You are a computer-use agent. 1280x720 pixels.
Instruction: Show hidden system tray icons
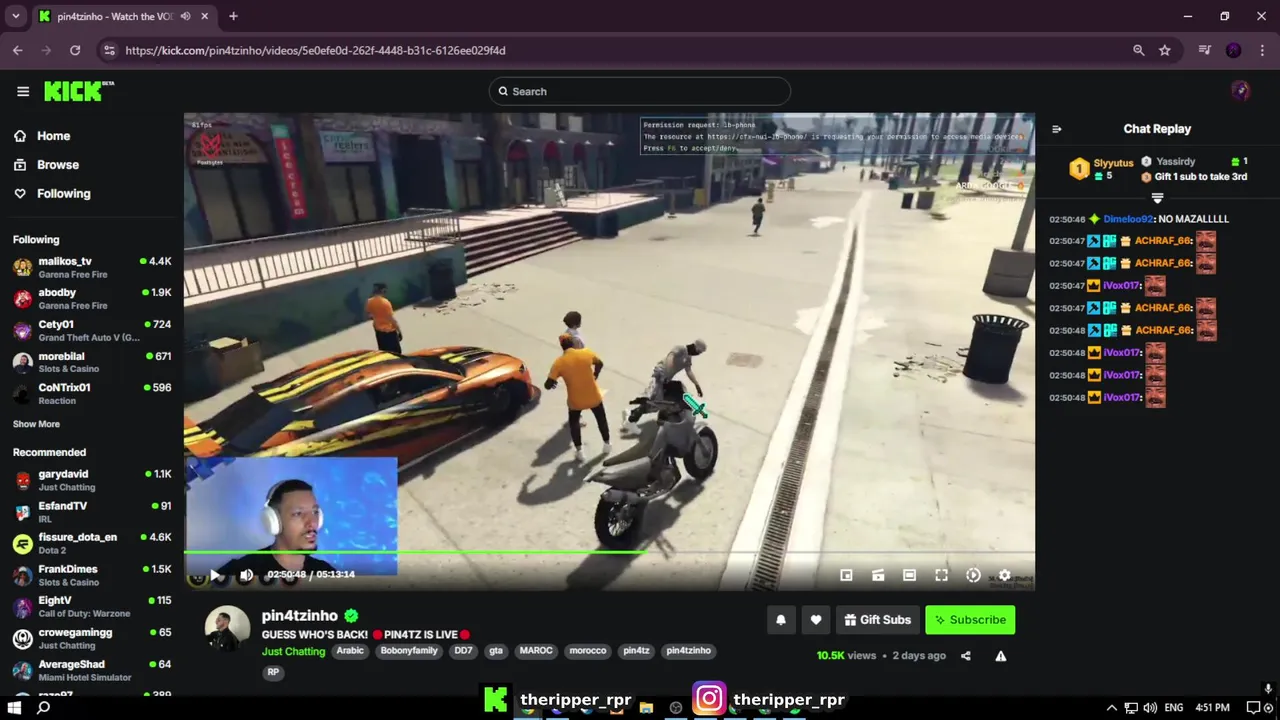(1111, 708)
